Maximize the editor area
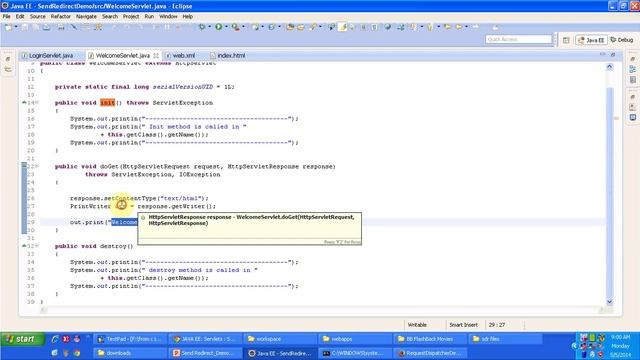Image resolution: width=640 pixels, height=360 pixels. click(613, 54)
